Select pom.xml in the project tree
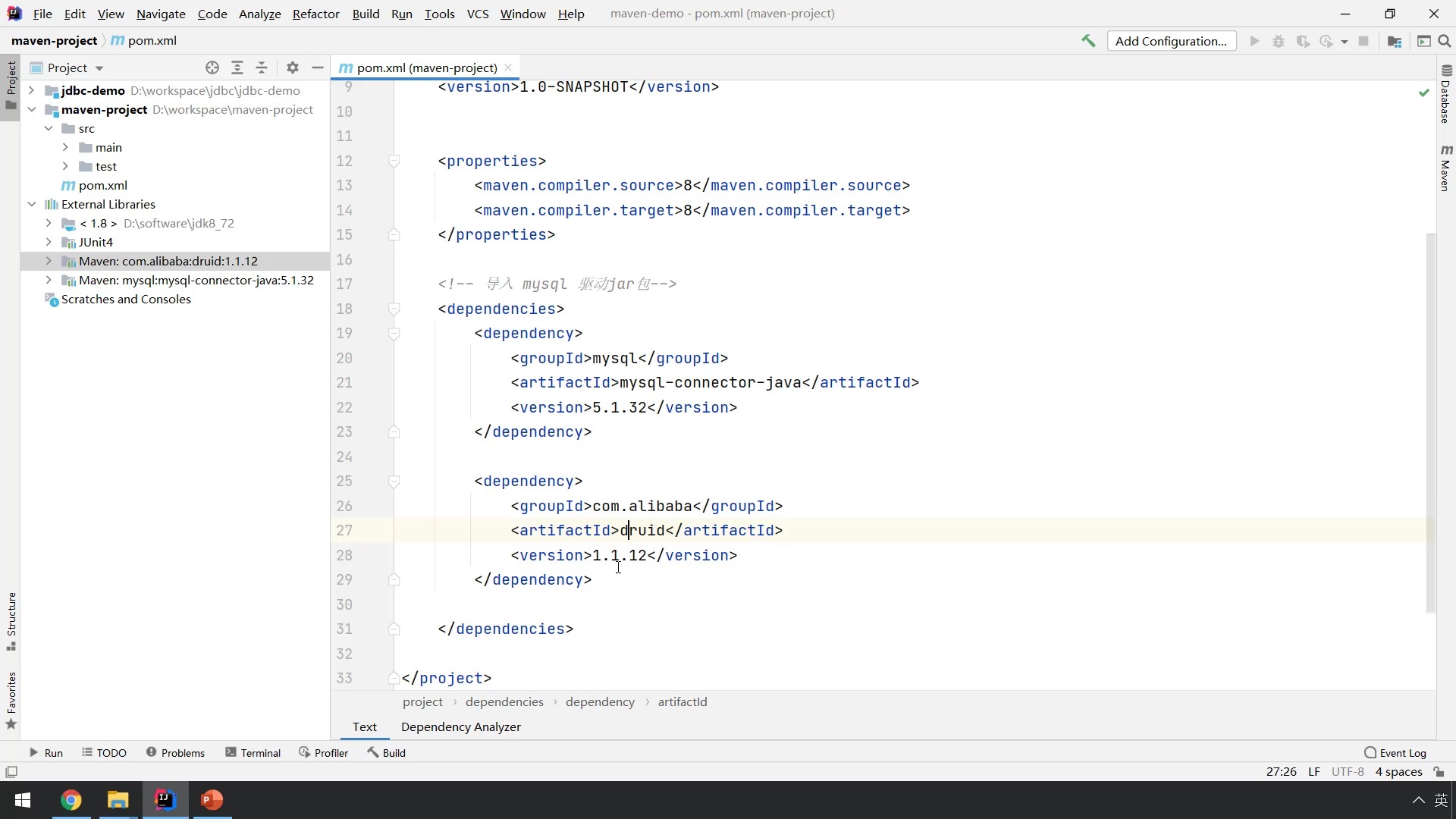Screen dimensions: 1456x819 102,185
